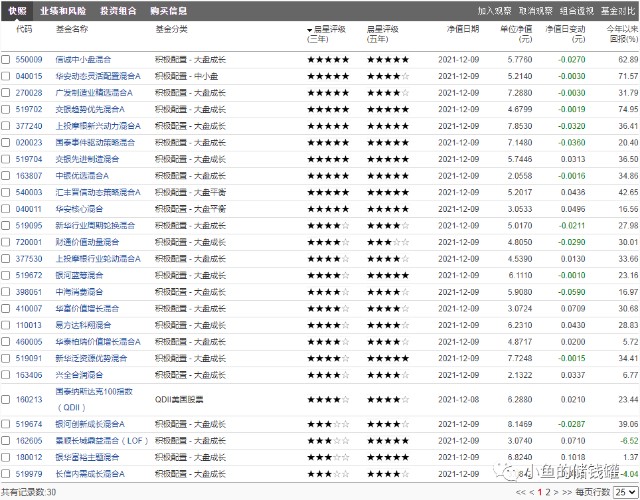Sort by 今年以来回报(%) column header
The image size is (640, 500).
[622, 34]
